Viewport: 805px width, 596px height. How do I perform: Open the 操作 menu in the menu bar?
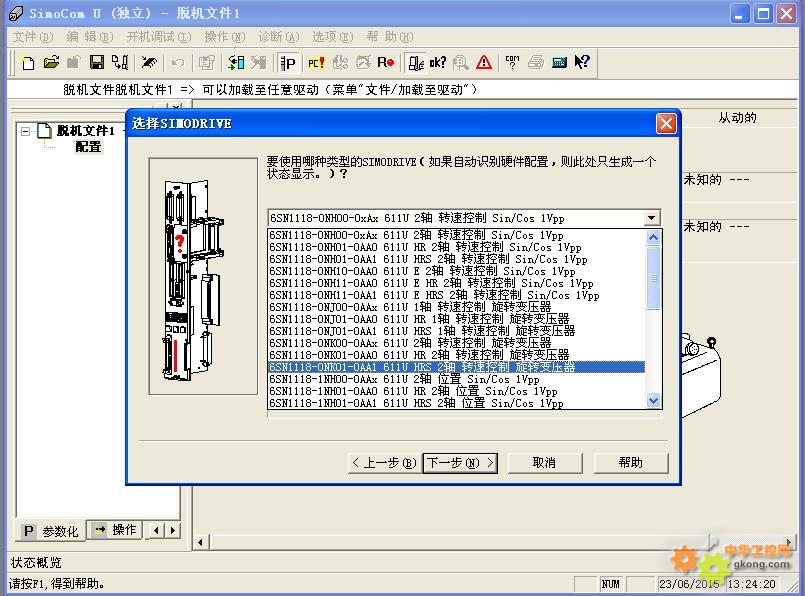(x=224, y=37)
